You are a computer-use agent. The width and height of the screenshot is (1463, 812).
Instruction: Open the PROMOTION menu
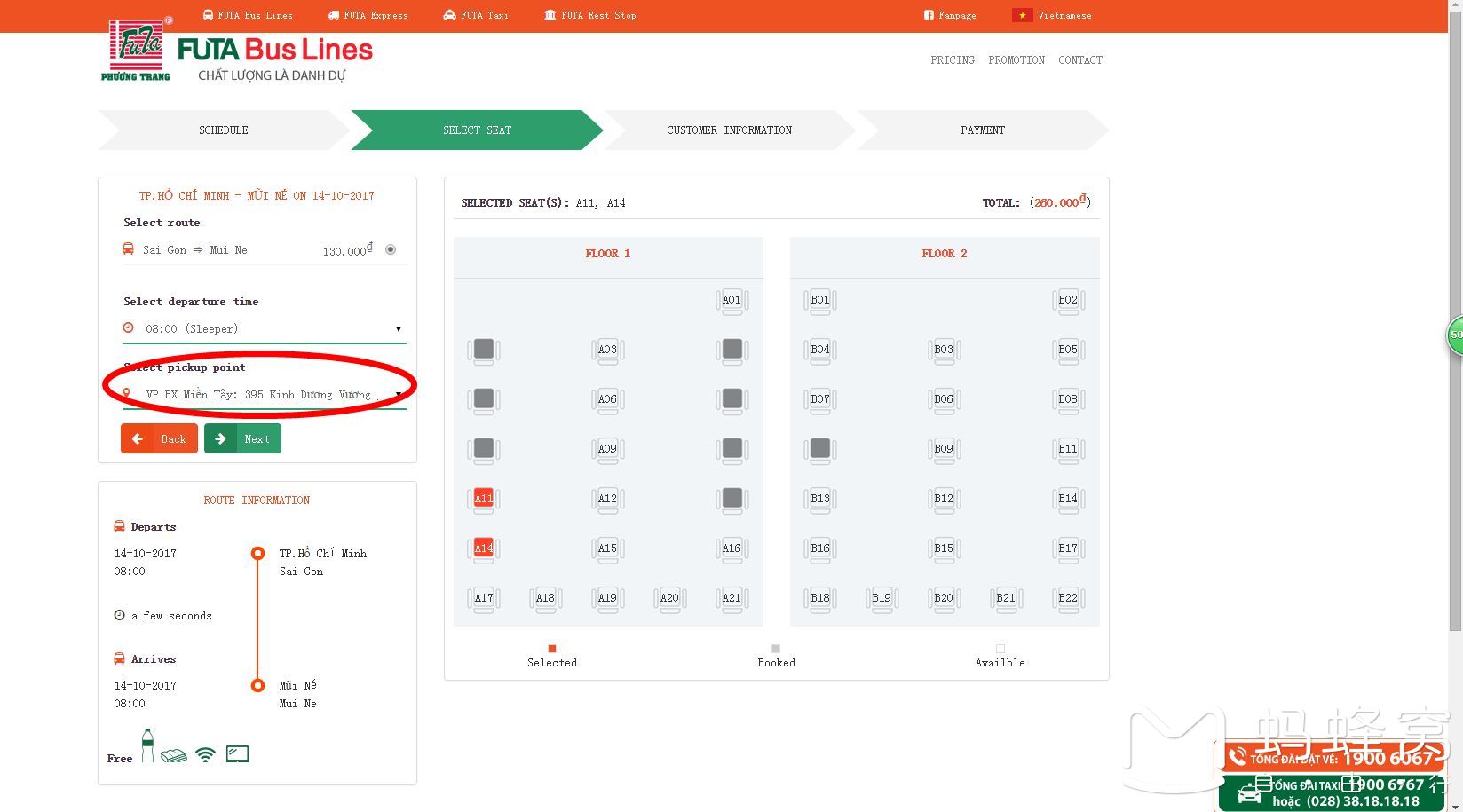pyautogui.click(x=1016, y=60)
